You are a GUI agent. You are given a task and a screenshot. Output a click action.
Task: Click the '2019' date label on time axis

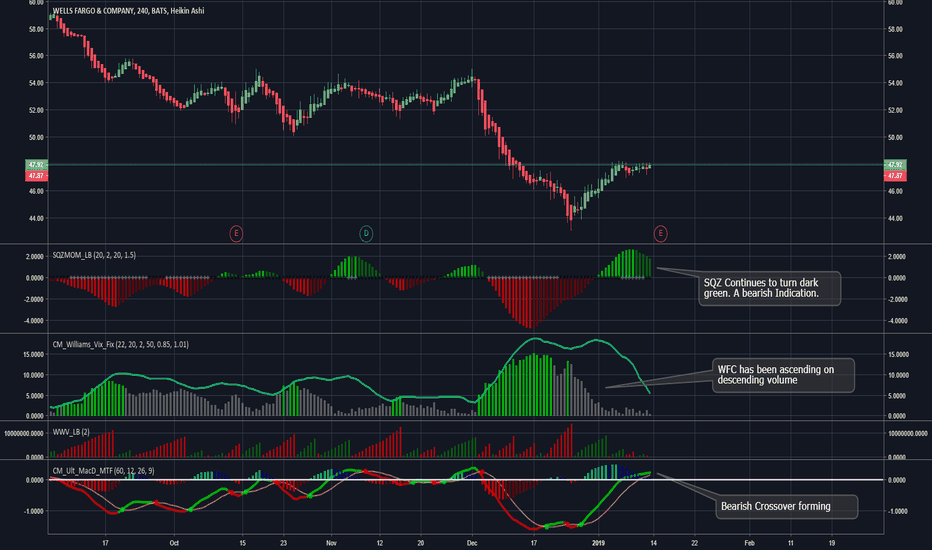tap(599, 543)
